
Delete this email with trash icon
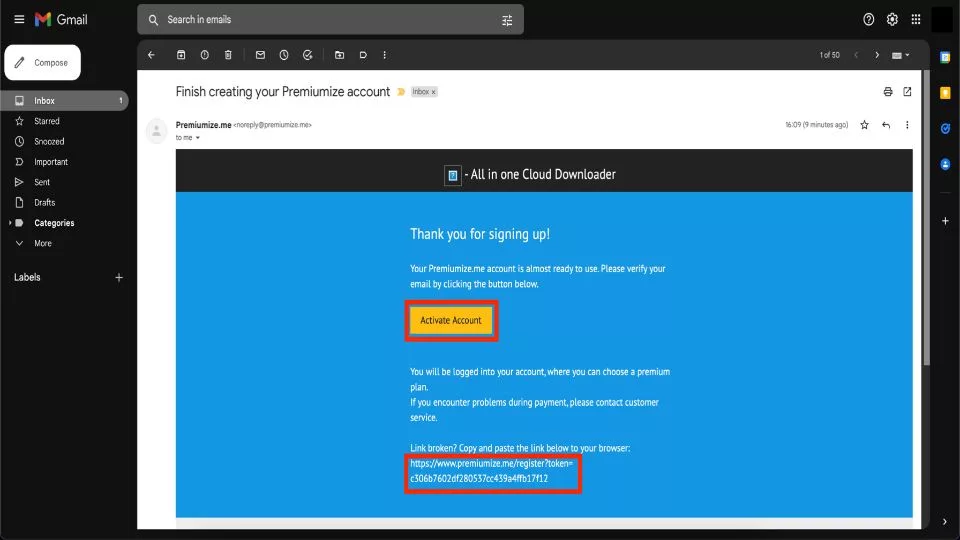228,55
